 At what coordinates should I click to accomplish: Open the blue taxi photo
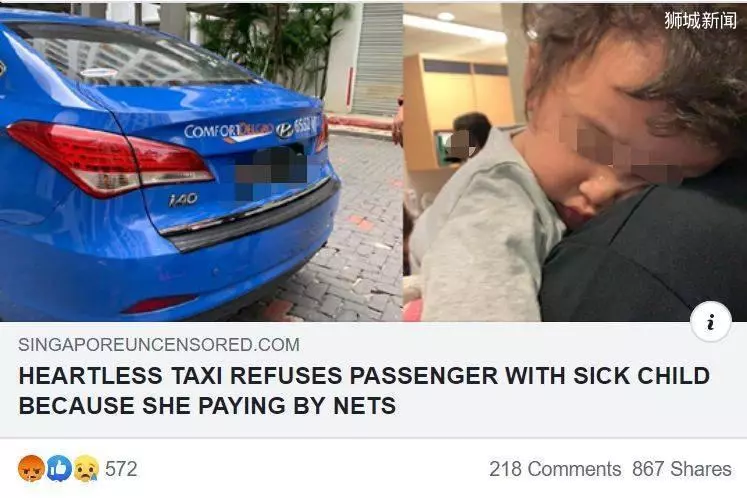point(201,162)
